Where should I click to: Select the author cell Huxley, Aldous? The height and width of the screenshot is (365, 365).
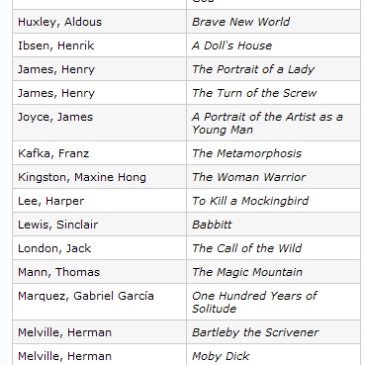(99, 22)
